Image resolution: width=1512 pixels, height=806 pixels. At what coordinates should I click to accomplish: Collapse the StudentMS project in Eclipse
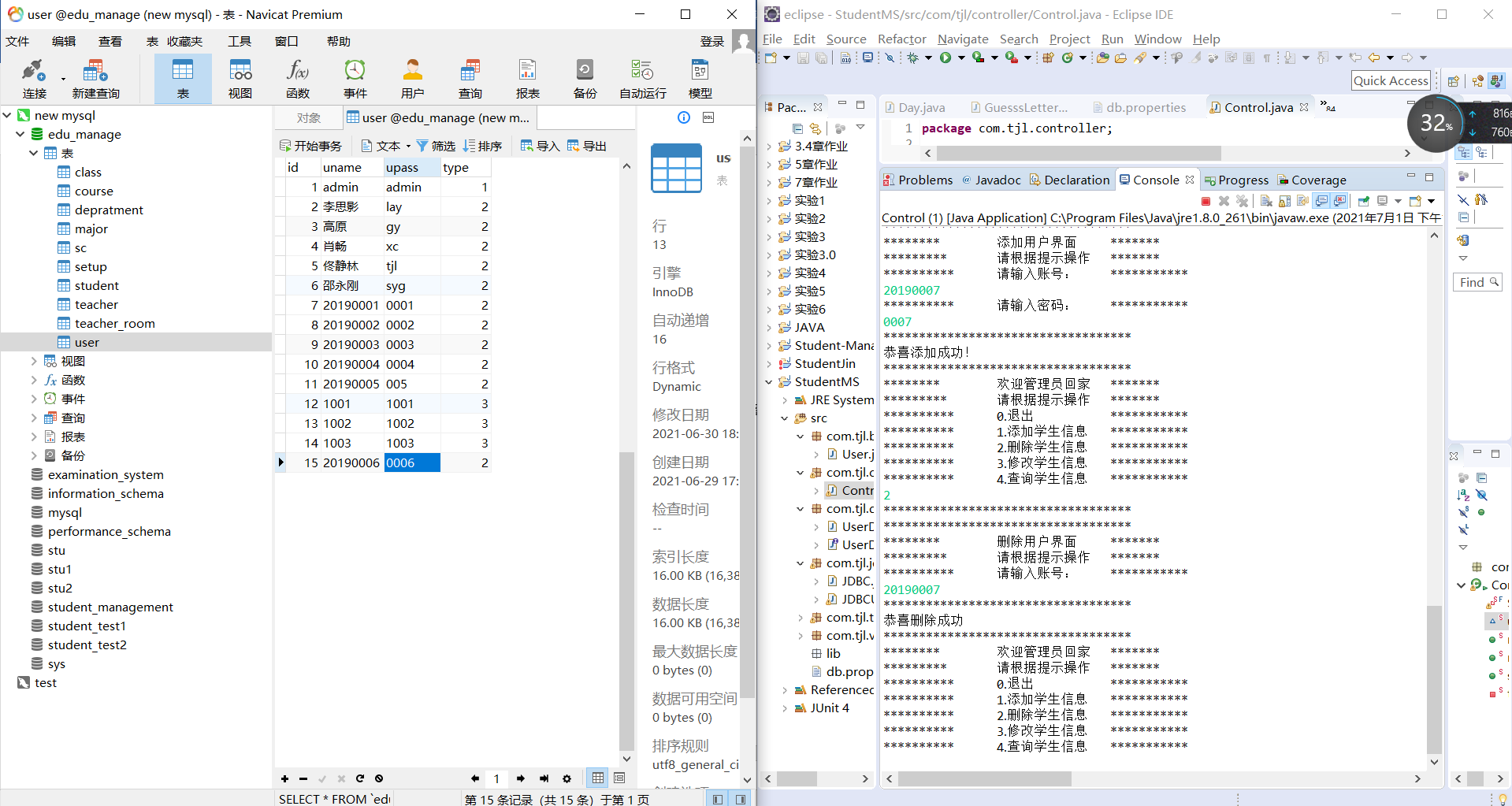coord(769,382)
